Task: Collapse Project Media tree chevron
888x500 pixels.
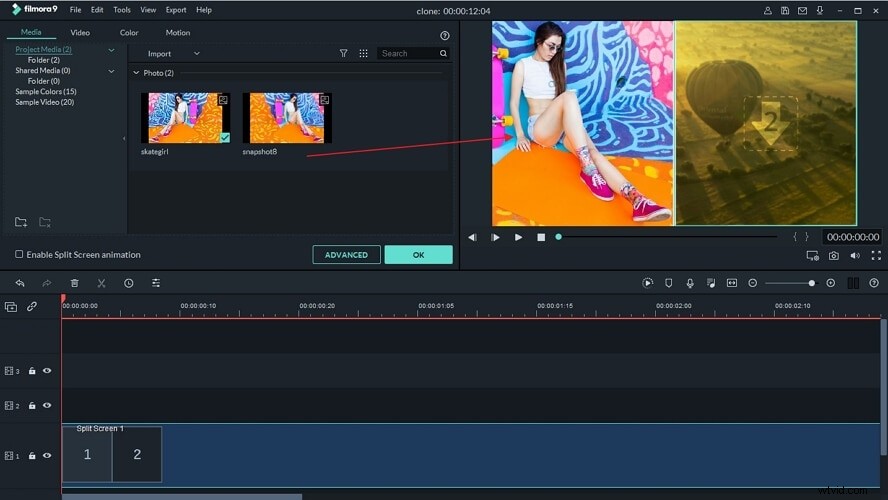Action: (112, 50)
